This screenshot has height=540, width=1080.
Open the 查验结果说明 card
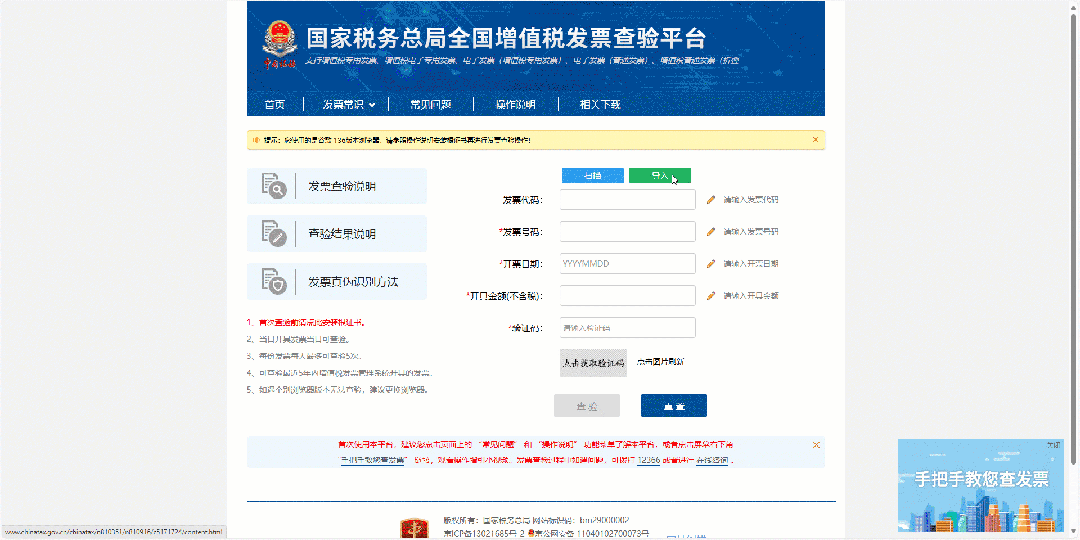[337, 233]
